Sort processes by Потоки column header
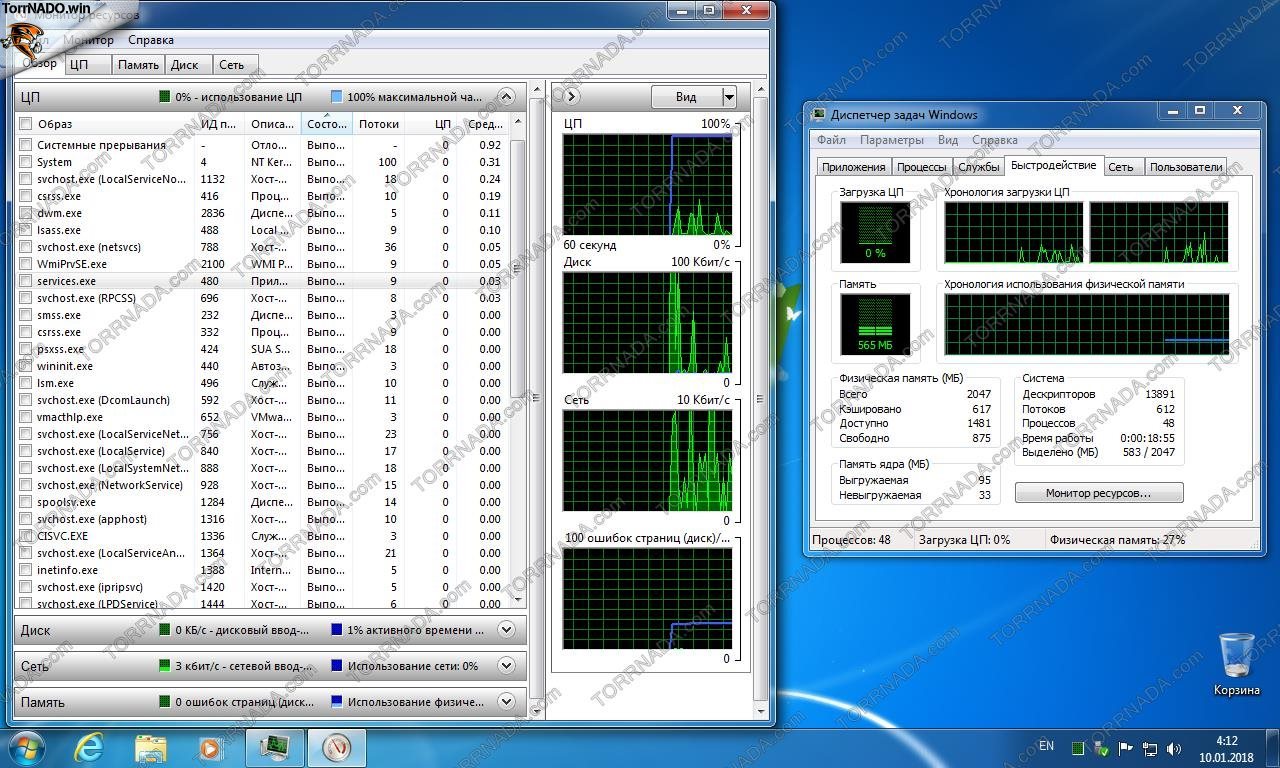Screen dimensions: 1280x768 [x=378, y=124]
